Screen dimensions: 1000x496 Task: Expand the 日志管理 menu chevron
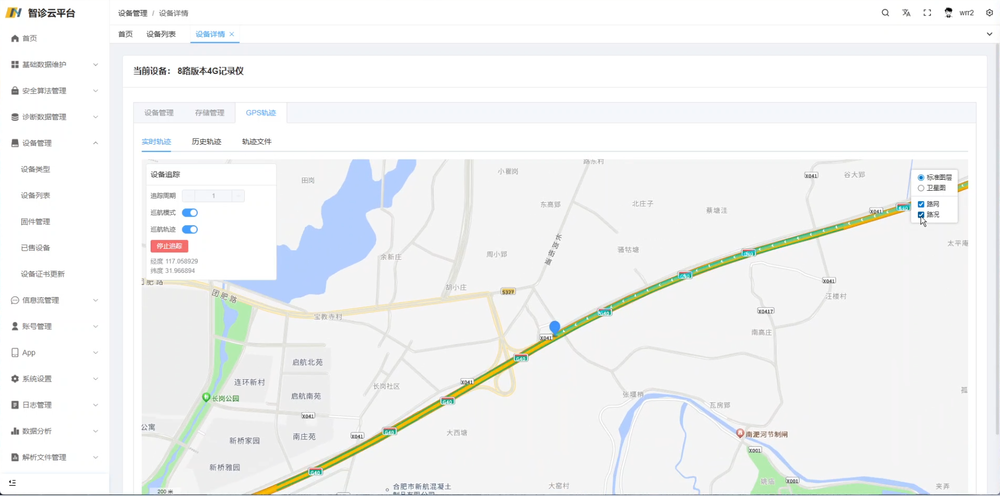pos(96,404)
